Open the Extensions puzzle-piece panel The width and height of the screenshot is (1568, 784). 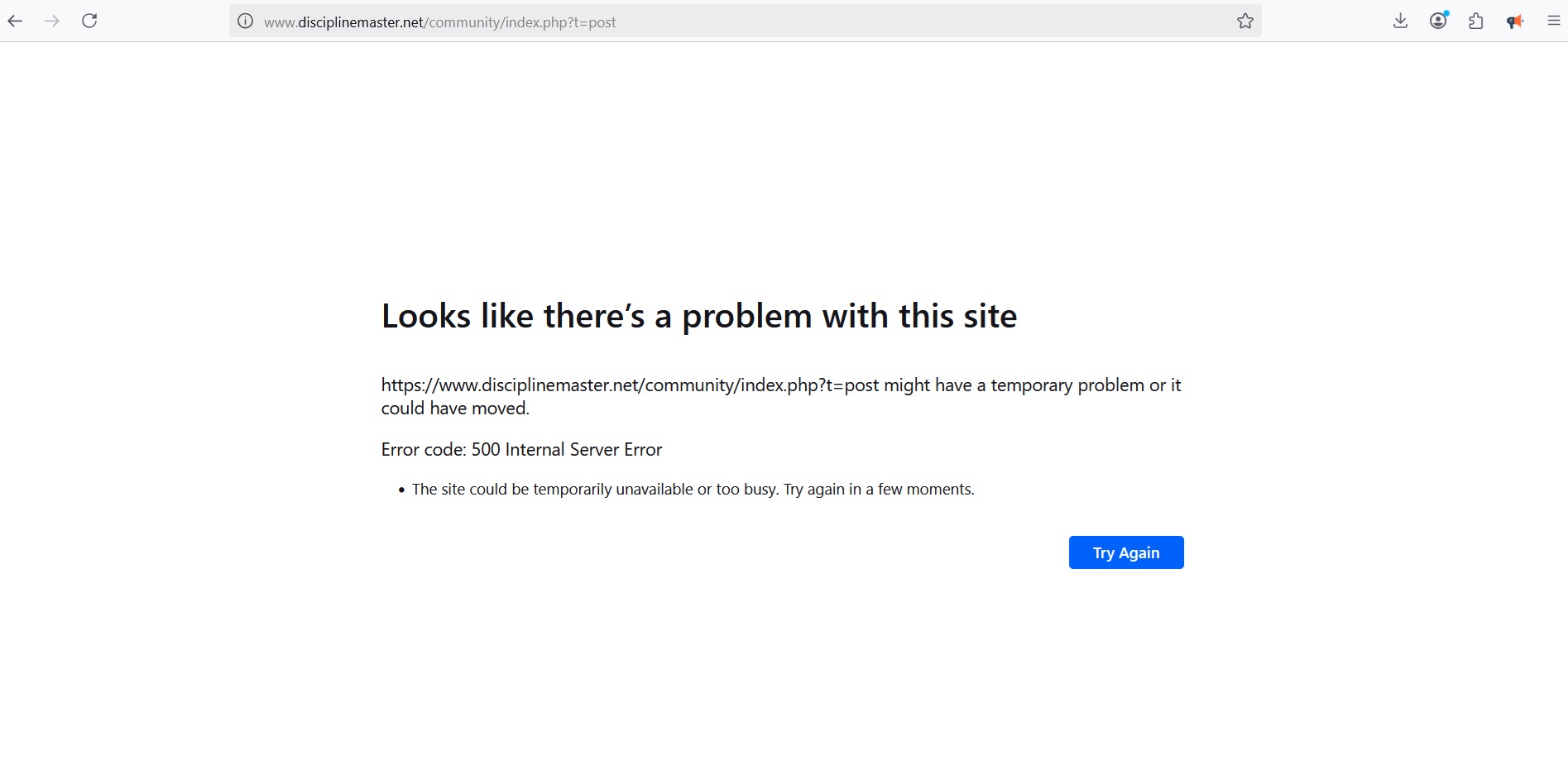click(1476, 22)
